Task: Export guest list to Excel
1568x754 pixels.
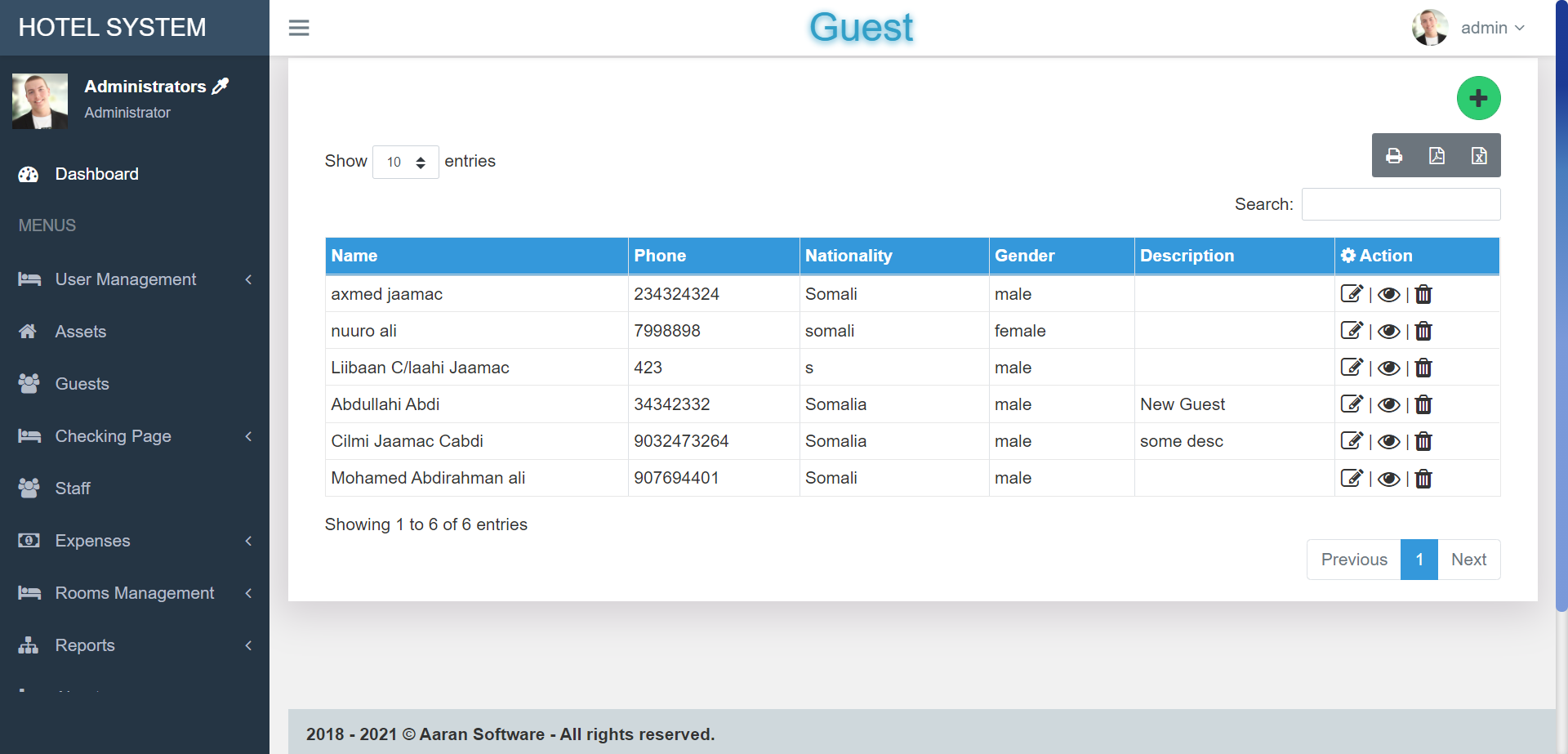Action: pos(1478,155)
